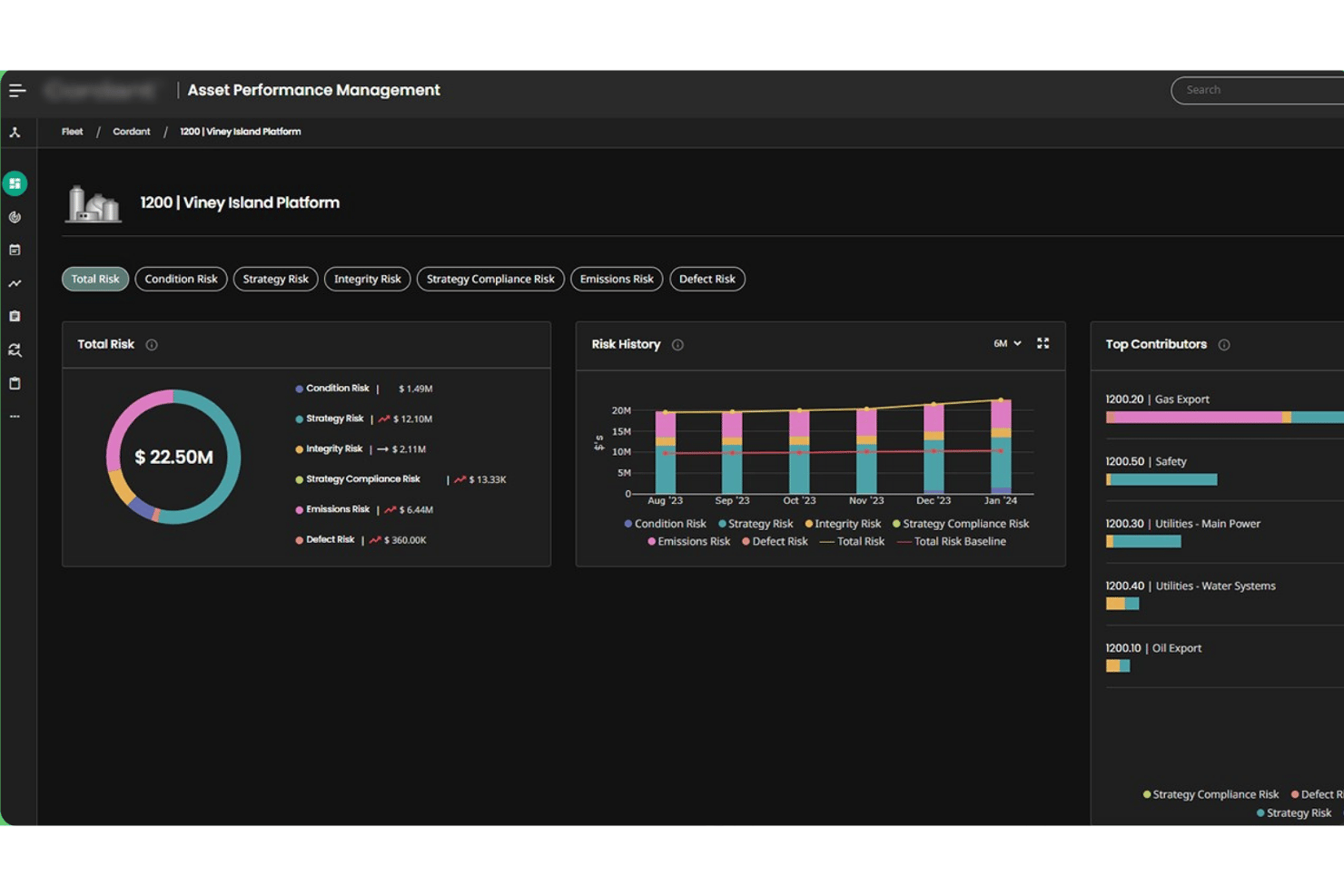The height and width of the screenshot is (896, 1344).
Task: Click the $22.50M donut chart total
Action: coord(173,458)
